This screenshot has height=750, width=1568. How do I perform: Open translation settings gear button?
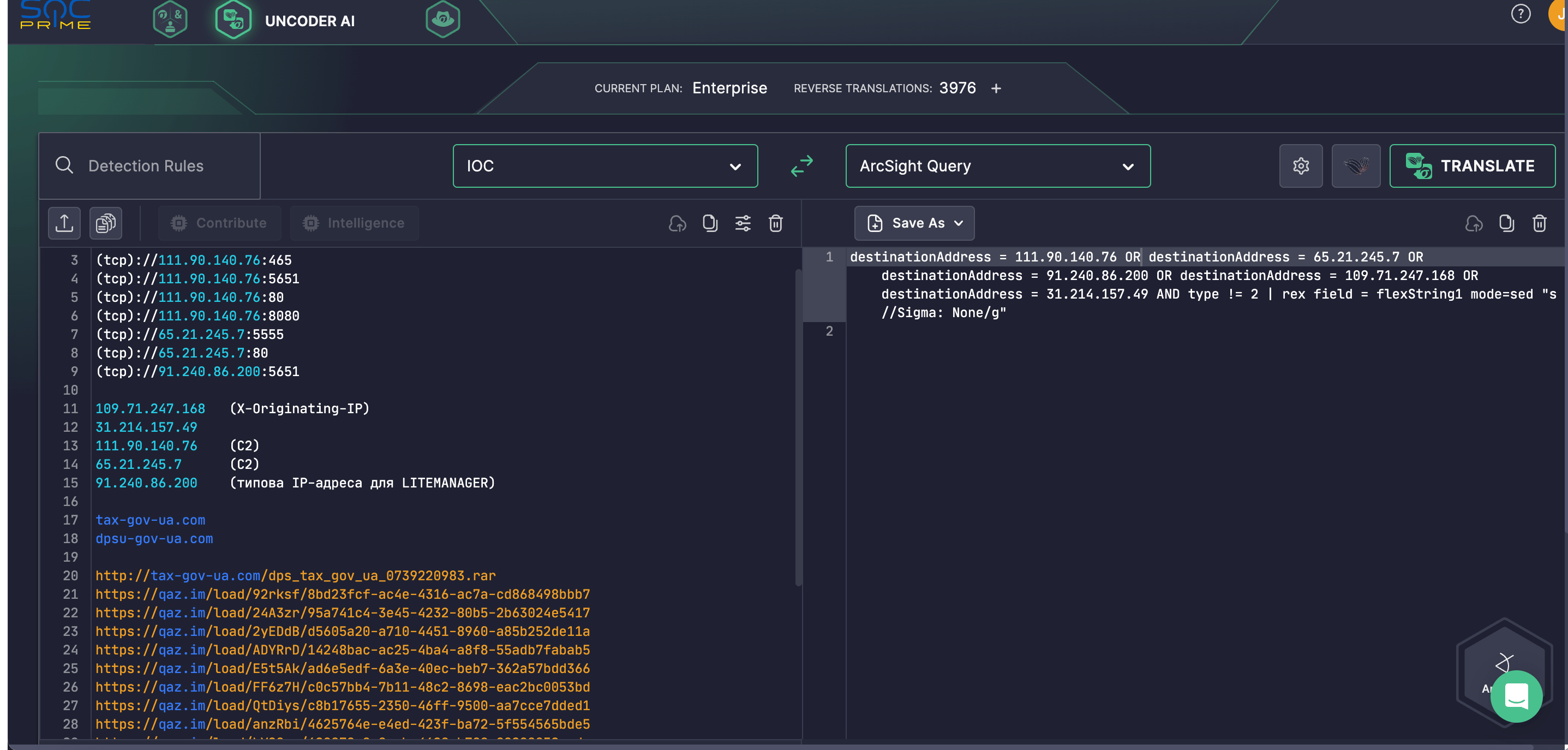pos(1301,165)
